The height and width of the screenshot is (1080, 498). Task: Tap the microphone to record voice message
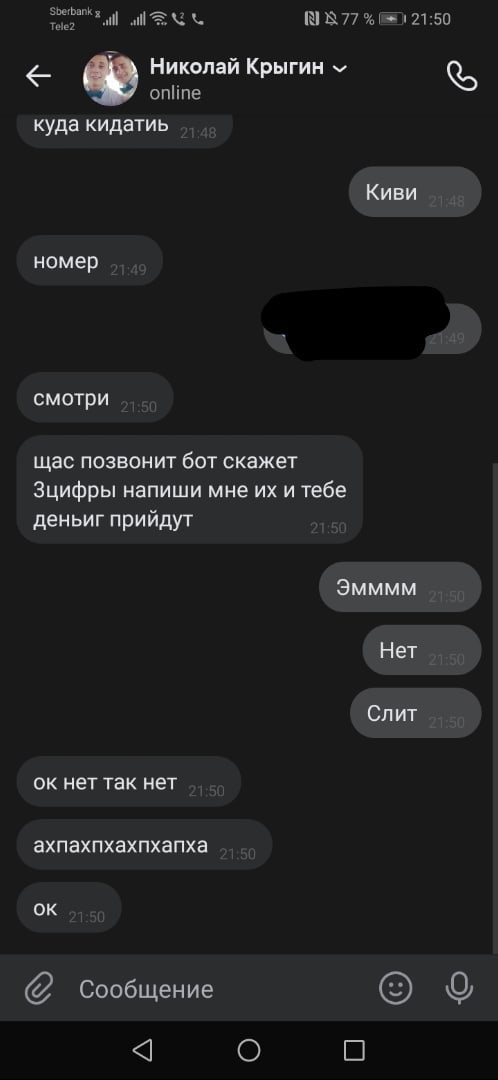coord(459,989)
